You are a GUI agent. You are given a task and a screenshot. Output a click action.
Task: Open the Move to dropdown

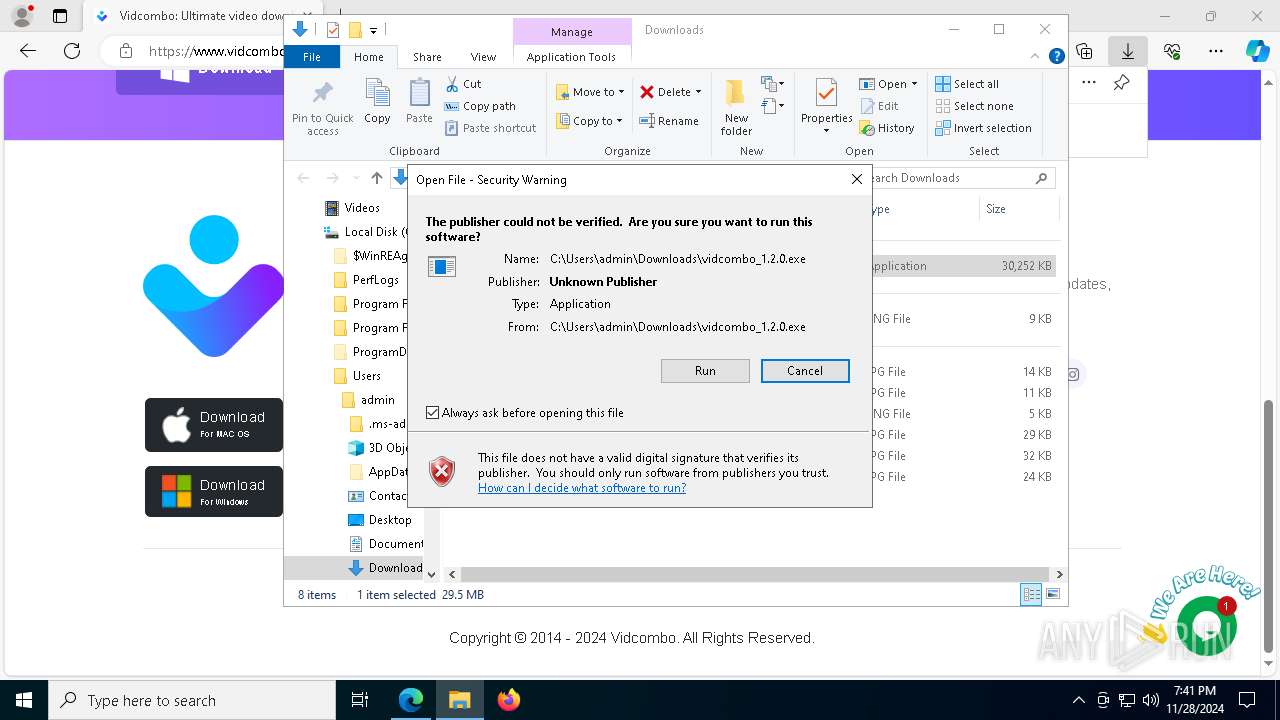(x=590, y=92)
